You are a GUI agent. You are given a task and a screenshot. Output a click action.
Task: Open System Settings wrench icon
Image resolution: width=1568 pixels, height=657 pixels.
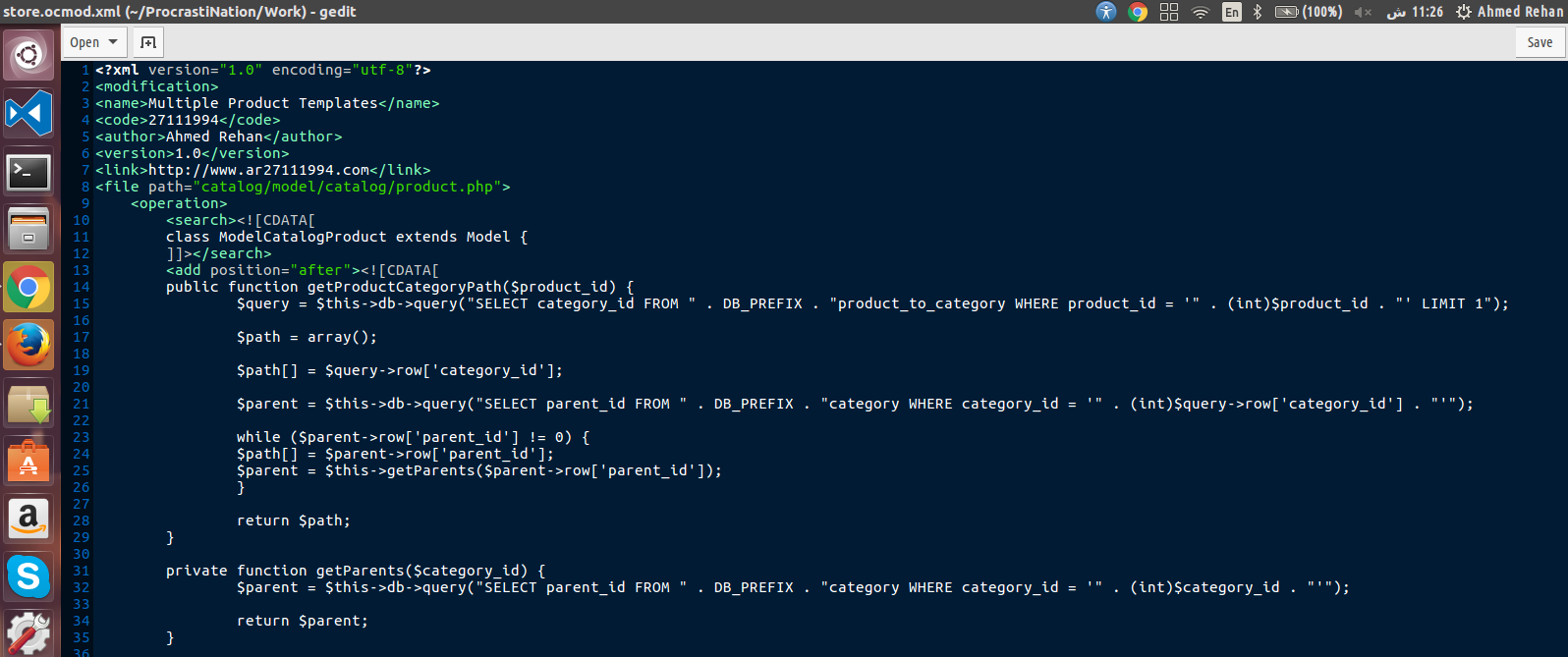click(x=28, y=632)
